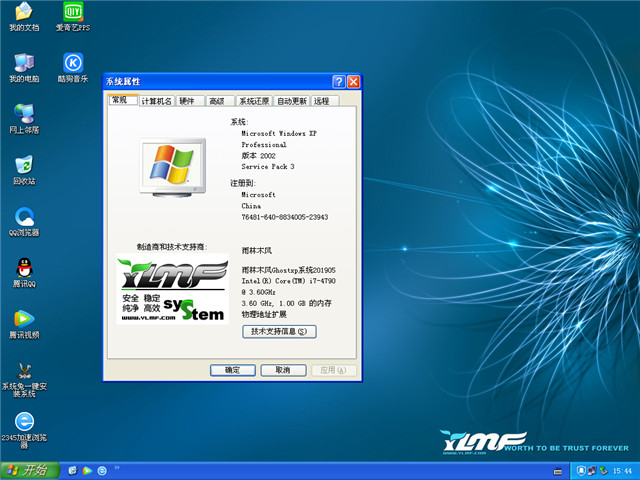The image size is (640, 480).
Task: Click the security shield tray icon
Action: tap(581, 471)
